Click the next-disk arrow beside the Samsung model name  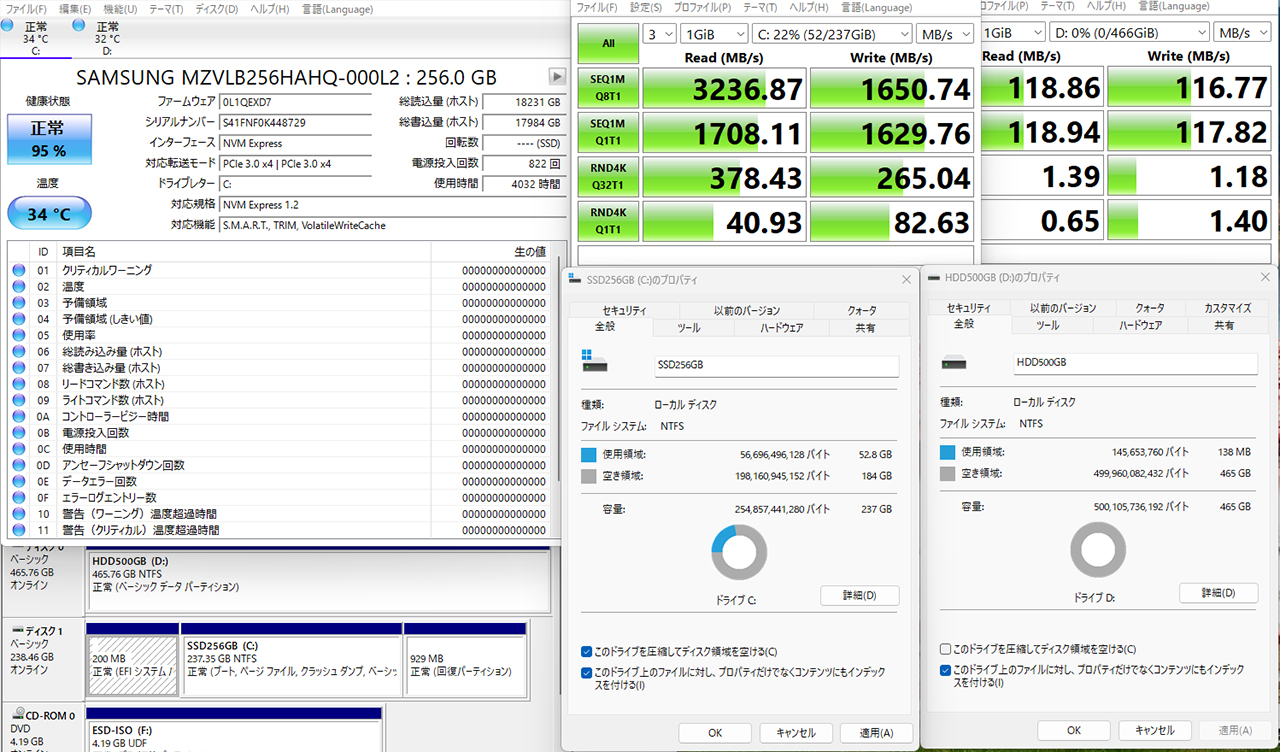pos(557,77)
